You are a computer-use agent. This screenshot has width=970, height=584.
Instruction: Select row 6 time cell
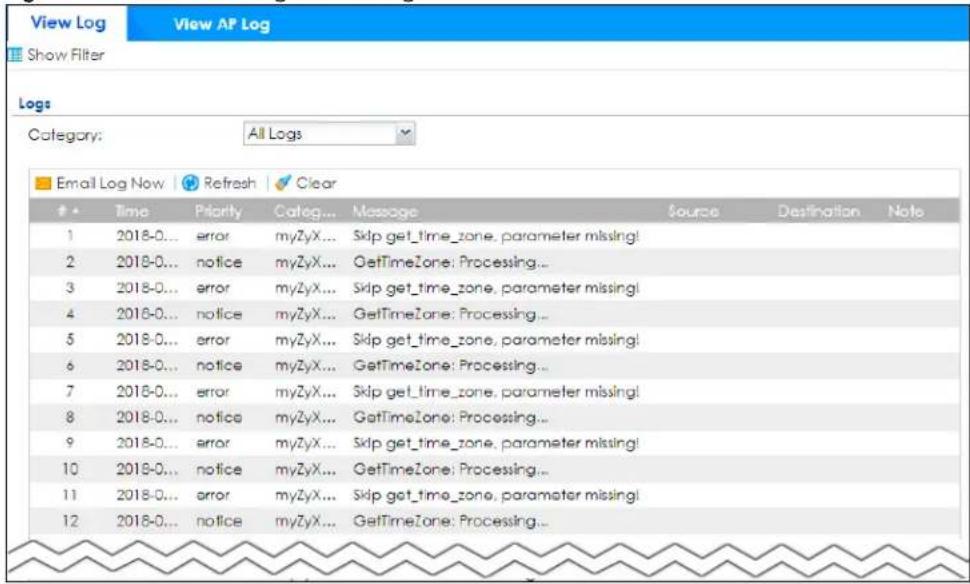(147, 365)
